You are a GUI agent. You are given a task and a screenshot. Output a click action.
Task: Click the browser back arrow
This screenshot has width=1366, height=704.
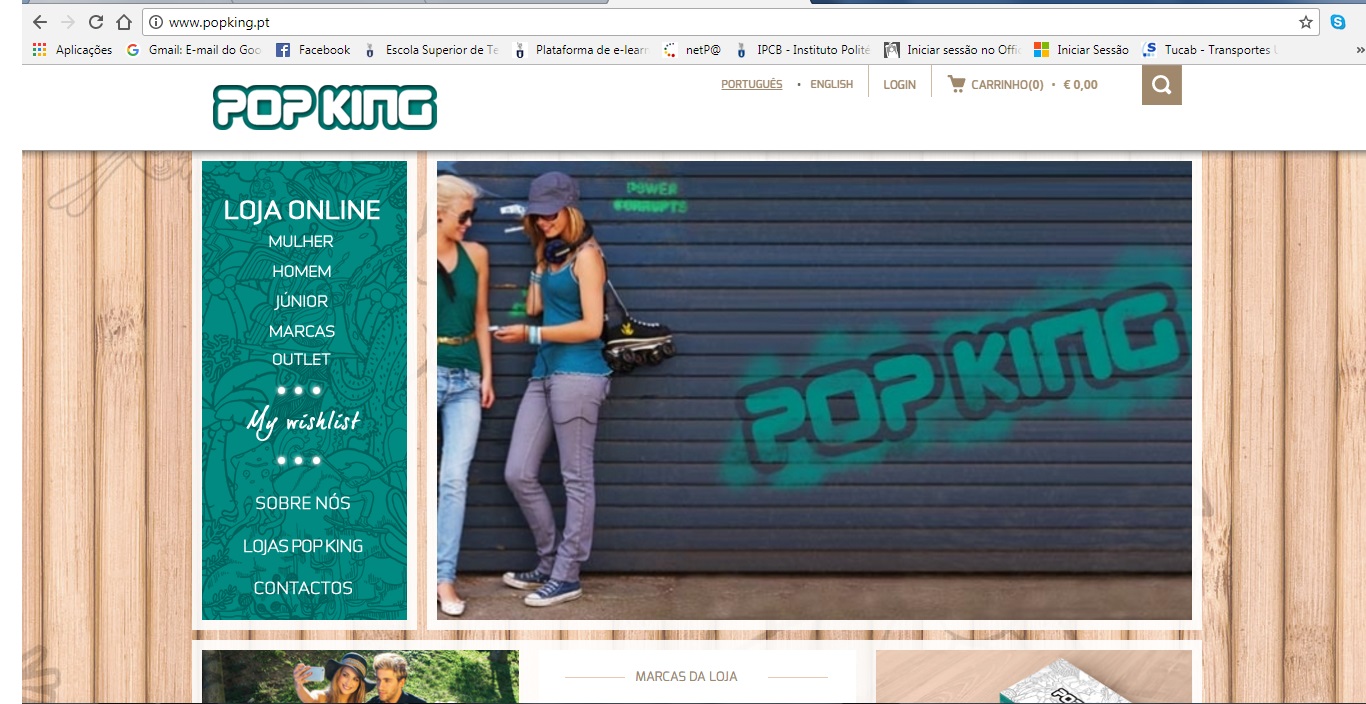pos(40,22)
